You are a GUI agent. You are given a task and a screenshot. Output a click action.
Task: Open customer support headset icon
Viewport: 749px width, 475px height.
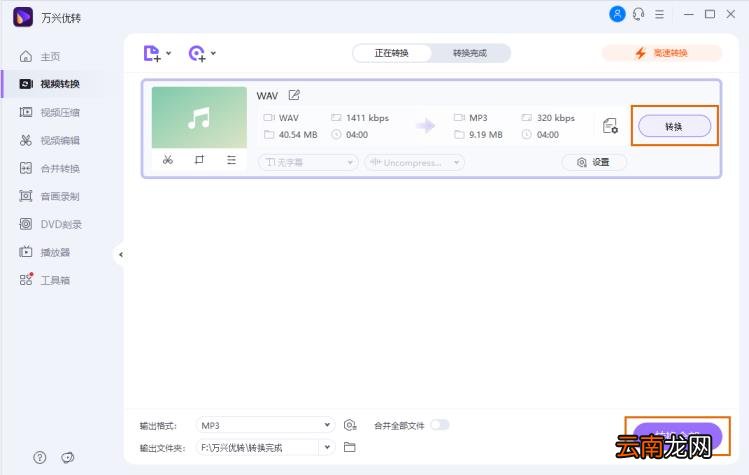[x=639, y=14]
